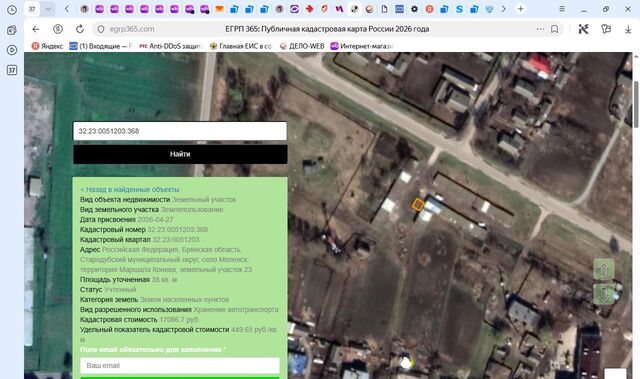The width and height of the screenshot is (640, 379).
Task: Click the Найти search button
Action: [x=180, y=154]
